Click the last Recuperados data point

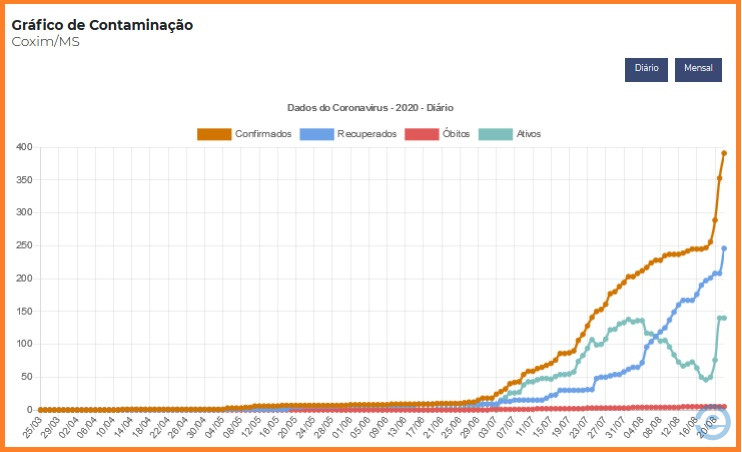724,248
